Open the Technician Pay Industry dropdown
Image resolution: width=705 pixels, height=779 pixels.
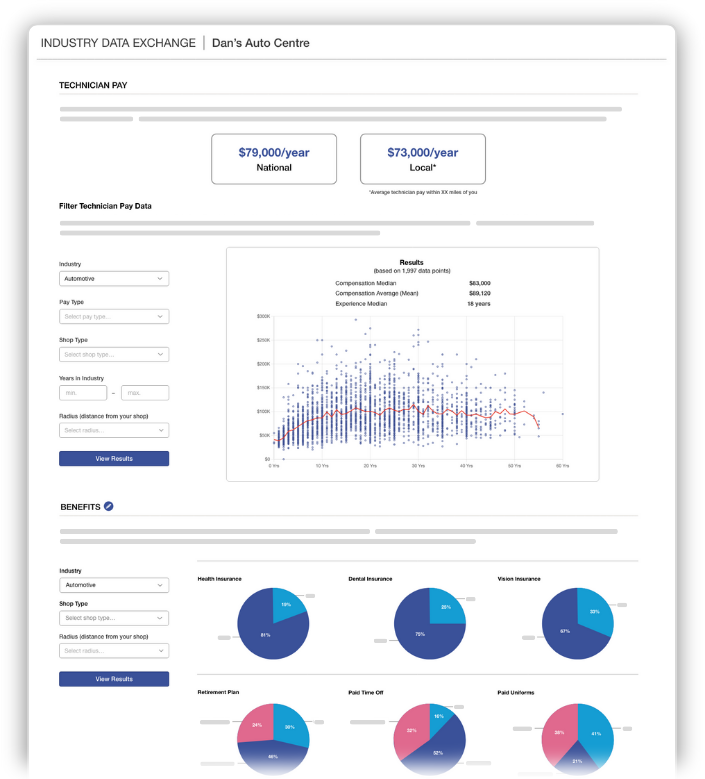tap(114, 279)
